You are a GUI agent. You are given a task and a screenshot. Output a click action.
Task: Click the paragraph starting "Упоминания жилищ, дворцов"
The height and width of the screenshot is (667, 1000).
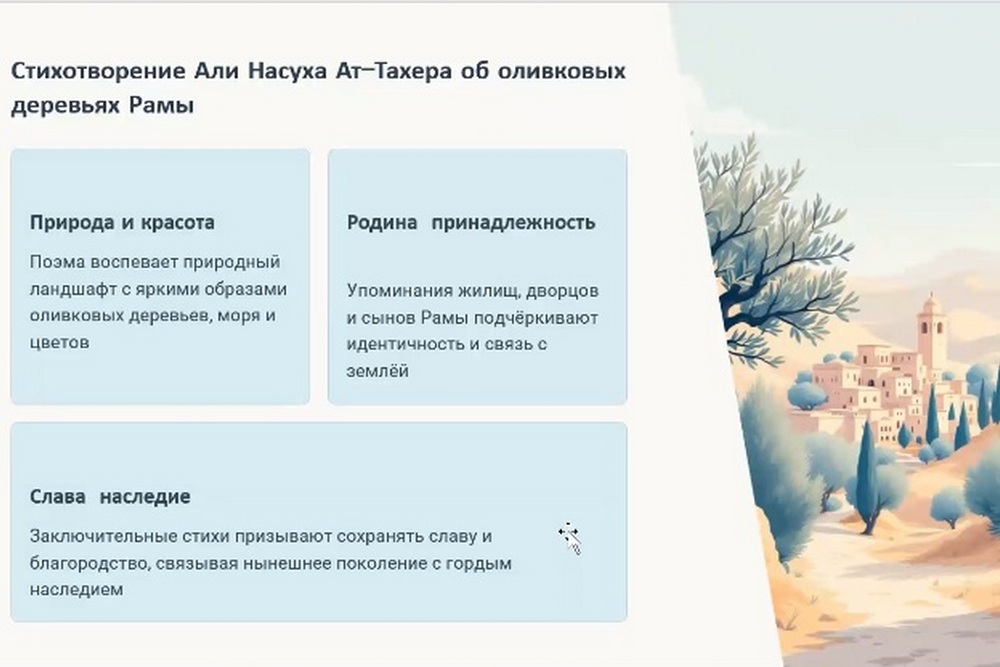click(x=472, y=331)
